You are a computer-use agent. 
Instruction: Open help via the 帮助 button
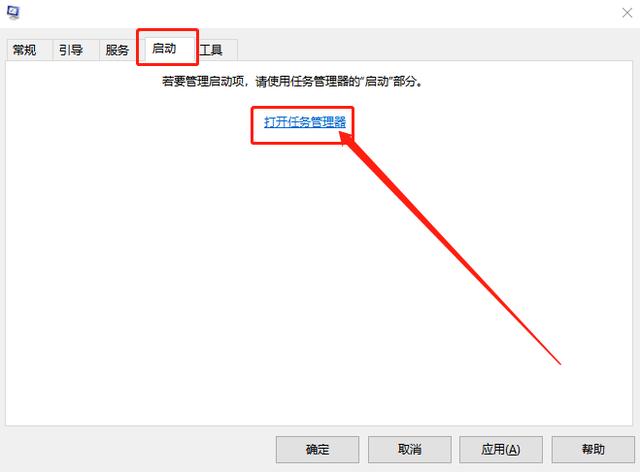[x=593, y=450]
